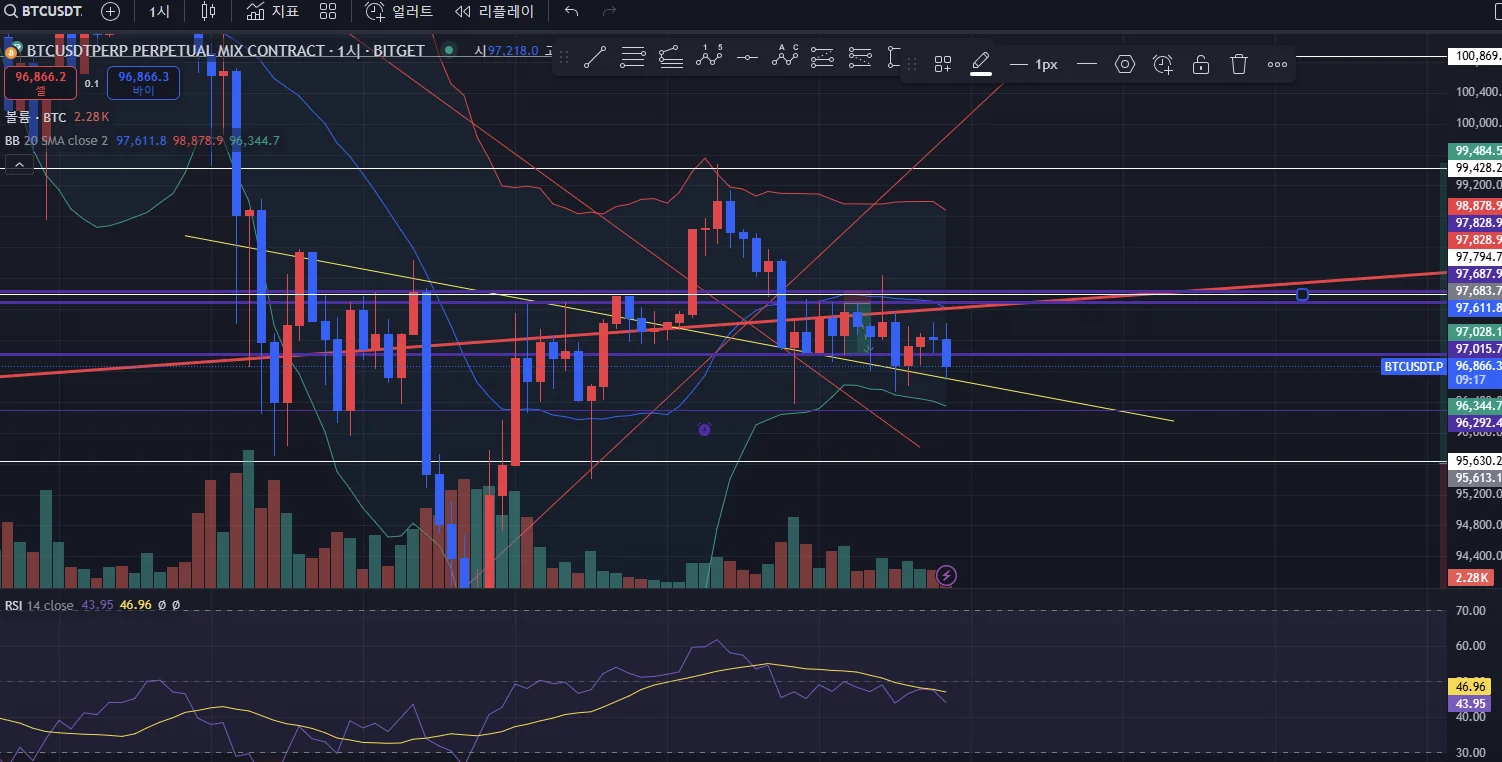Click the yellow 46.96 RSI scale label
The image size is (1502, 762).
click(x=1470, y=687)
